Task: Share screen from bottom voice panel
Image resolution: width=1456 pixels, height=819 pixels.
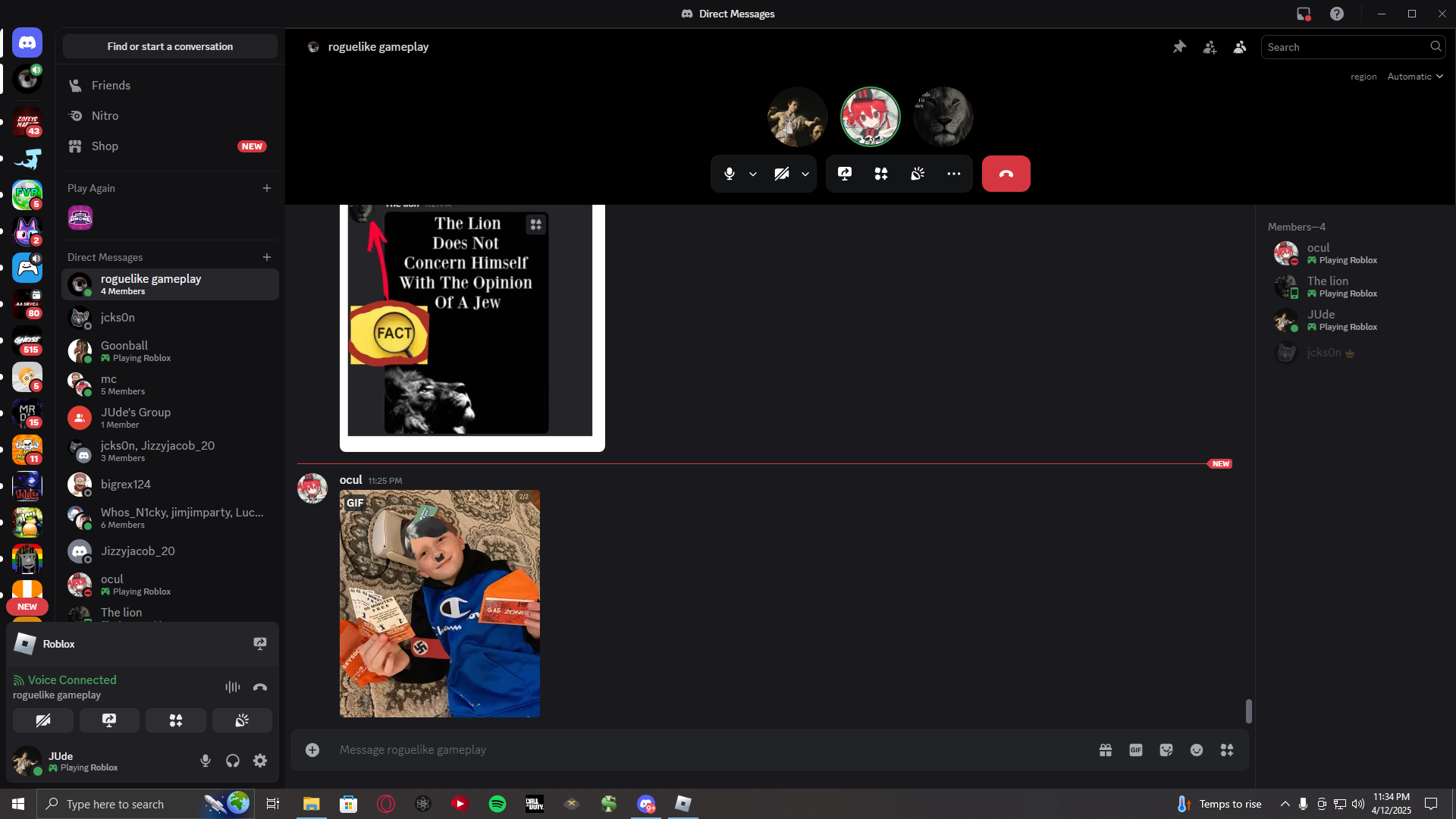Action: click(x=109, y=720)
